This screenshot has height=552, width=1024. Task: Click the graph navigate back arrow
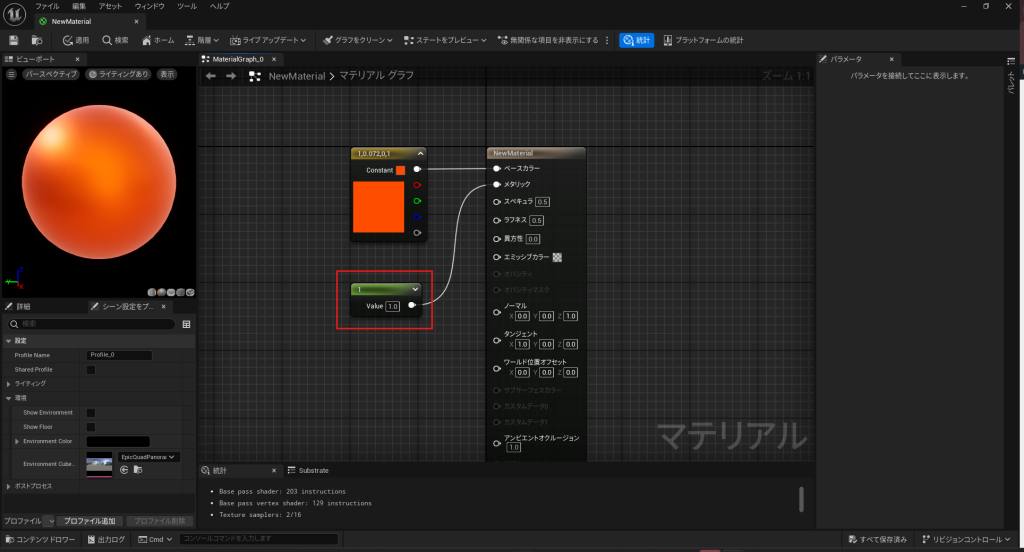click(x=210, y=76)
